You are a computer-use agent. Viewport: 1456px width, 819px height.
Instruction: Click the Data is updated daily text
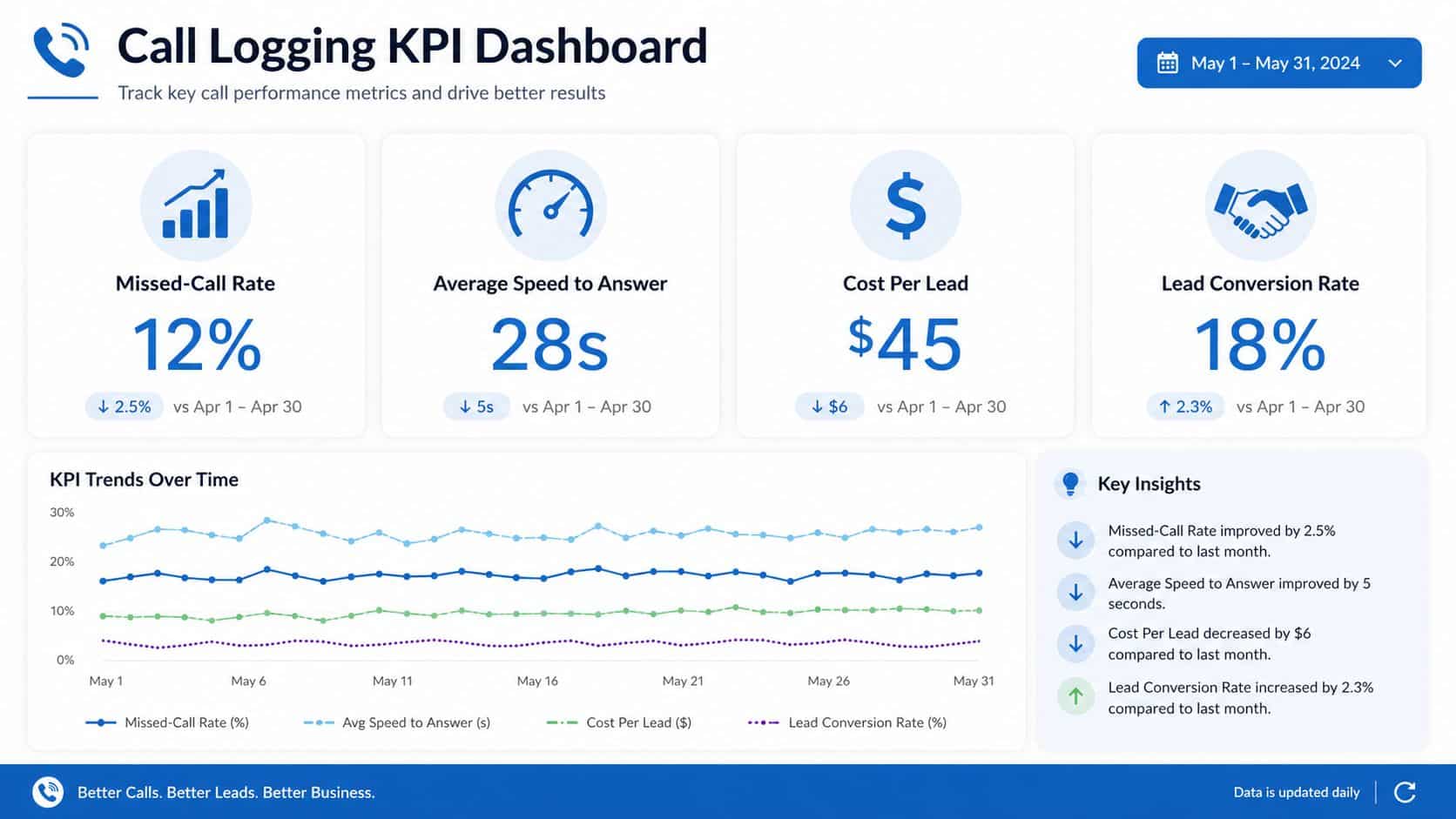tap(1296, 792)
